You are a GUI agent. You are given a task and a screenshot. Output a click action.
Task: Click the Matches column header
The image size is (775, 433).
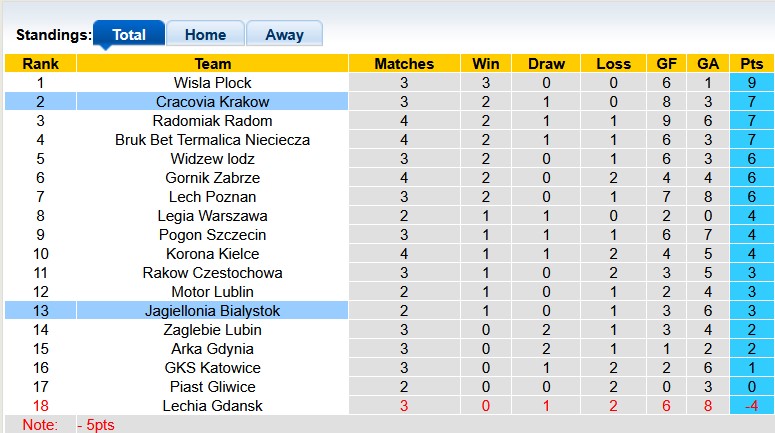click(x=404, y=64)
